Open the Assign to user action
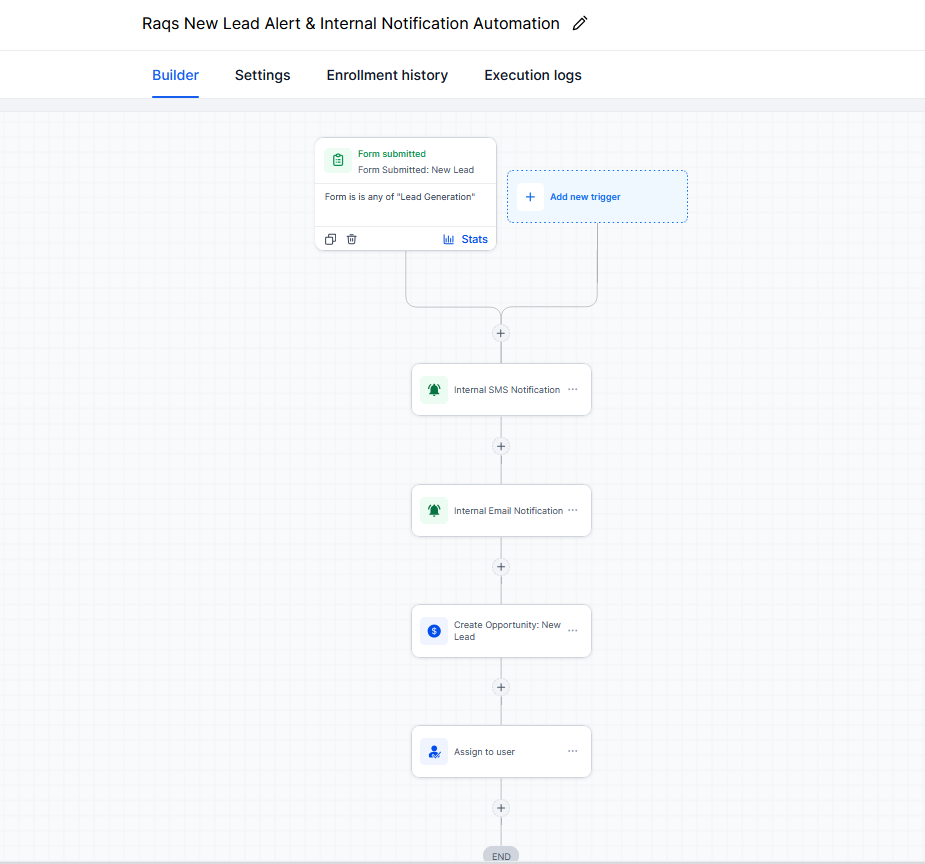The width and height of the screenshot is (925, 864). (x=501, y=751)
